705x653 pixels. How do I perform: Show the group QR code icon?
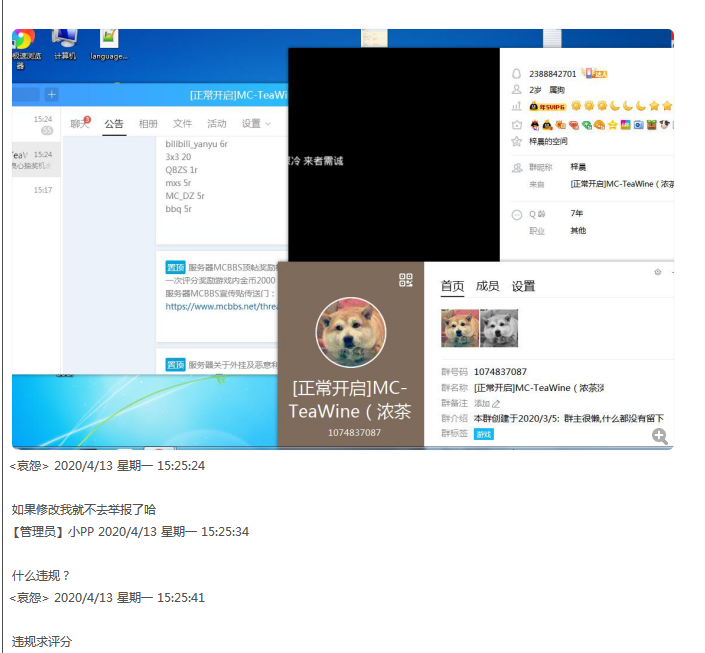click(x=406, y=280)
